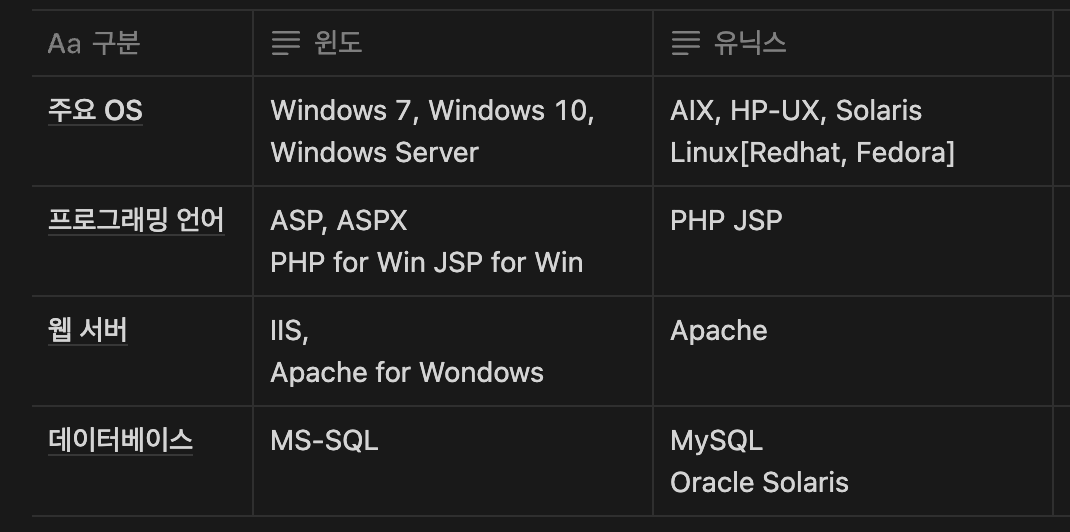The width and height of the screenshot is (1070, 532).
Task: Select the cell with AIX, HP-UX, Solaris
Action: pyautogui.click(x=852, y=131)
